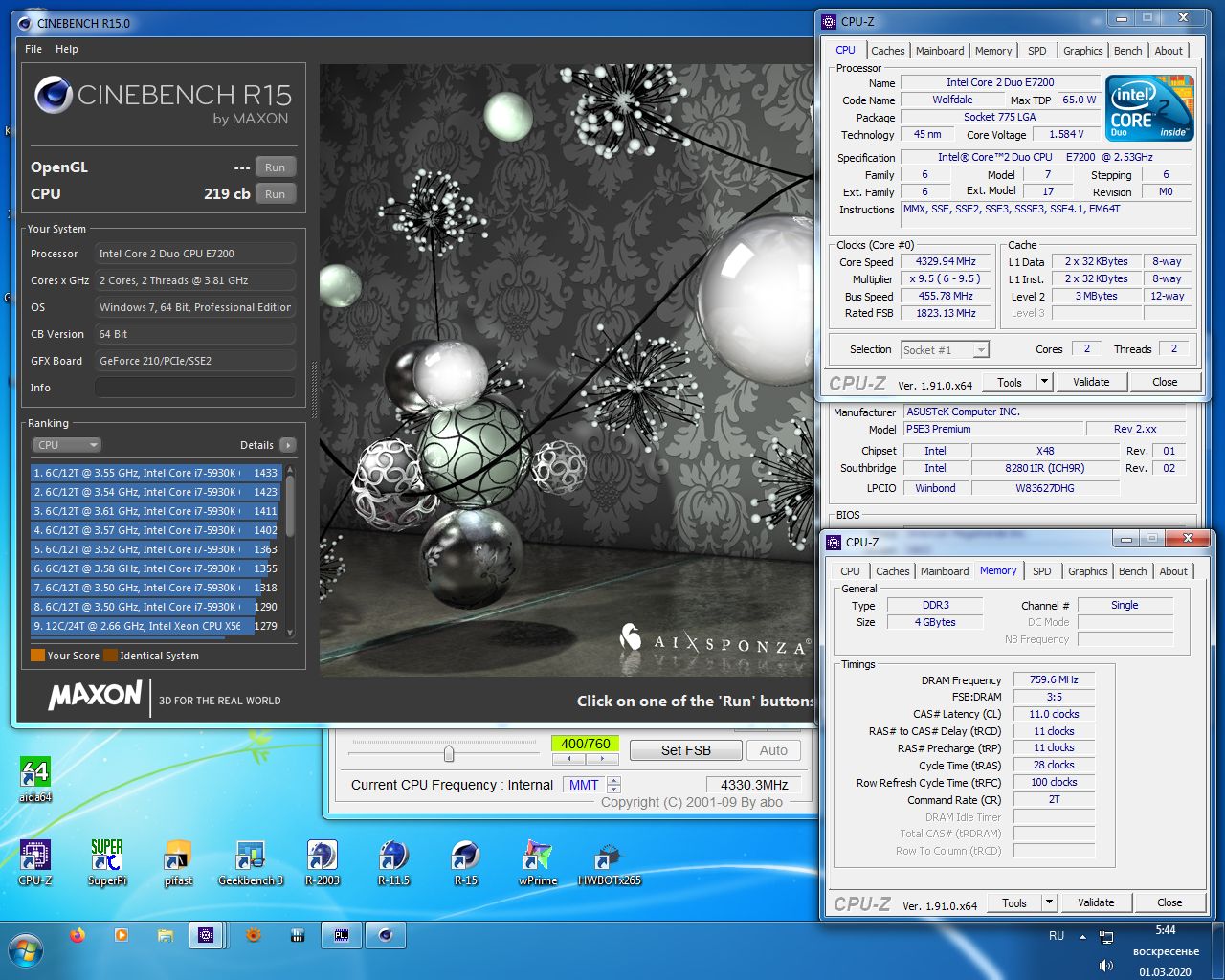The width and height of the screenshot is (1225, 980).
Task: Click the orange flower icon in taskbar
Action: (254, 935)
